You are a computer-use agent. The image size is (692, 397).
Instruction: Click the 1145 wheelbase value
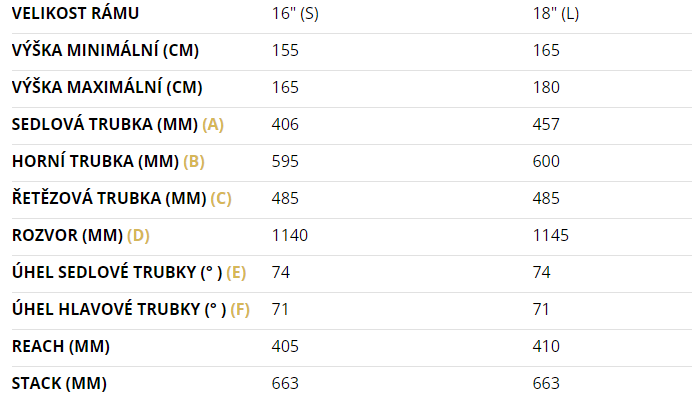point(551,236)
